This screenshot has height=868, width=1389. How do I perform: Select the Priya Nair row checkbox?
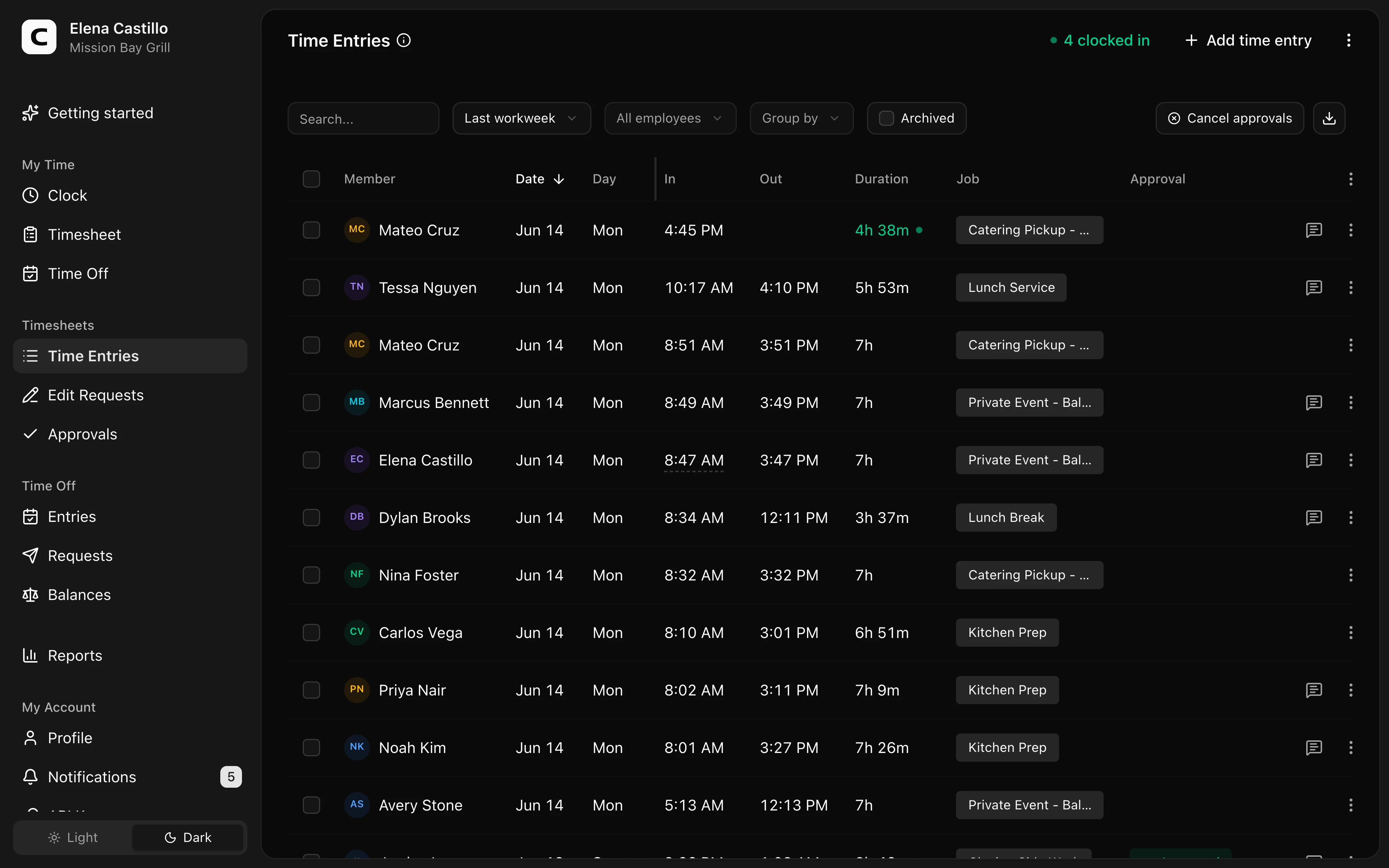pyautogui.click(x=311, y=690)
